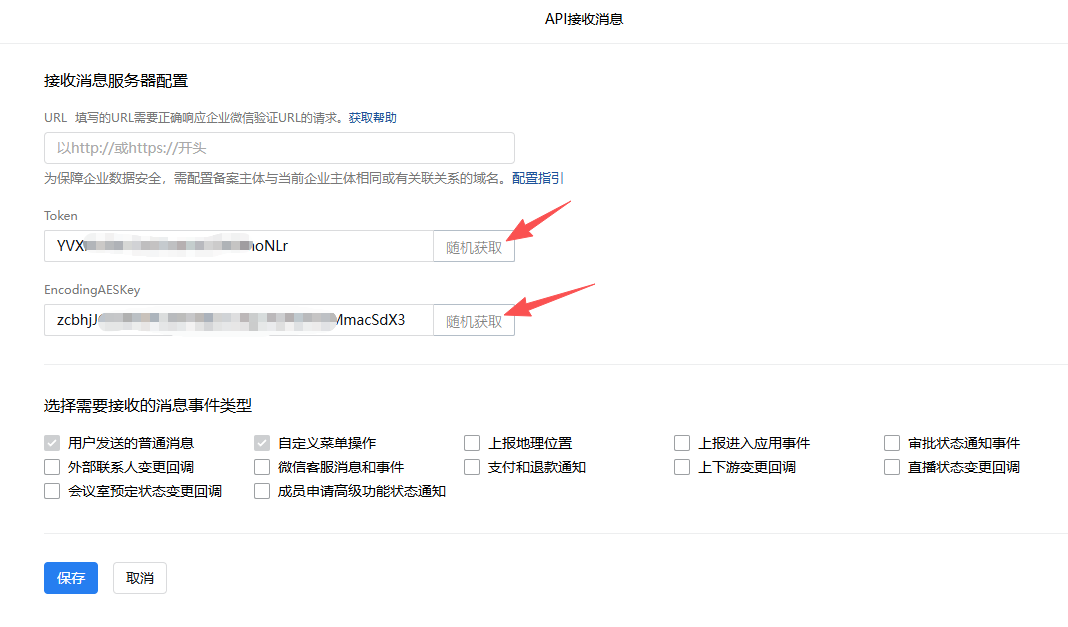Enable 外部联系人变更回调 checkbox
Image resolution: width=1068 pixels, height=627 pixels.
(x=53, y=467)
